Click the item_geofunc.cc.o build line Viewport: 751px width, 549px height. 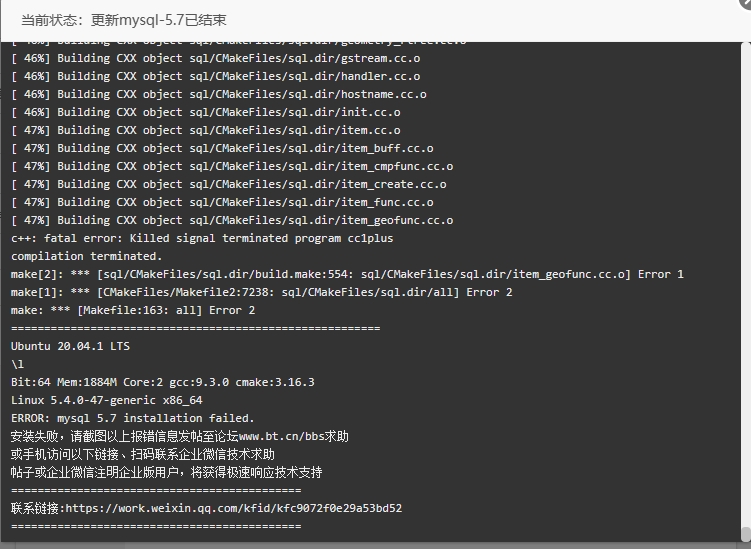[x=232, y=220]
